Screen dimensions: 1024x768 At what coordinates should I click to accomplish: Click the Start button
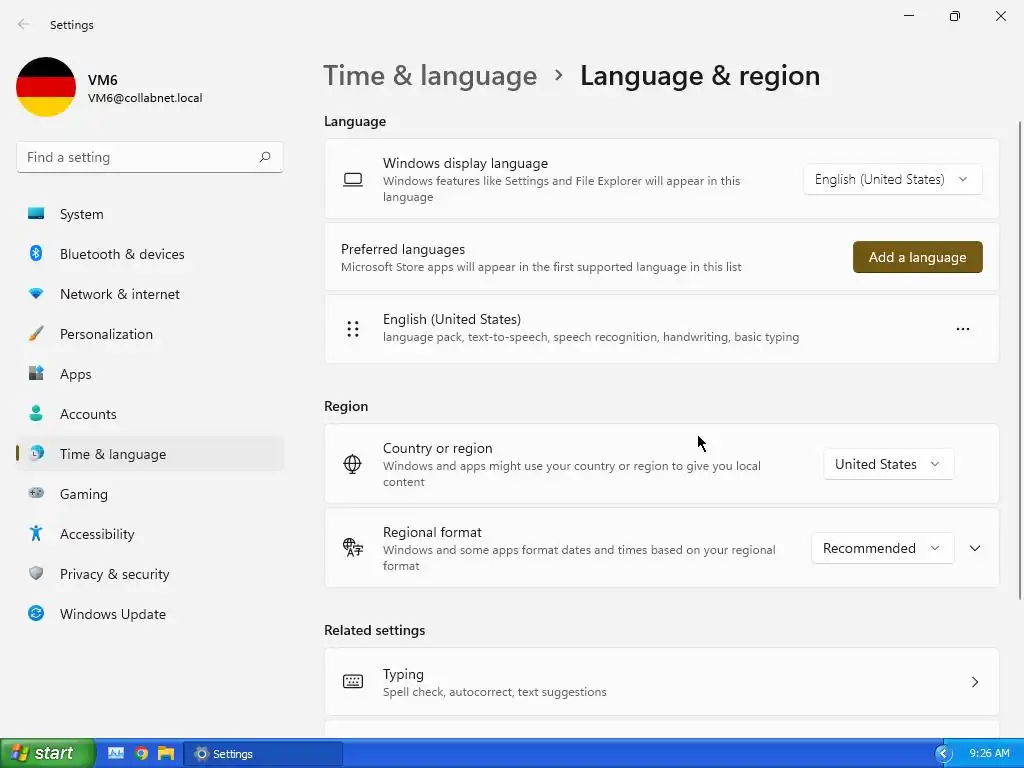[47, 753]
